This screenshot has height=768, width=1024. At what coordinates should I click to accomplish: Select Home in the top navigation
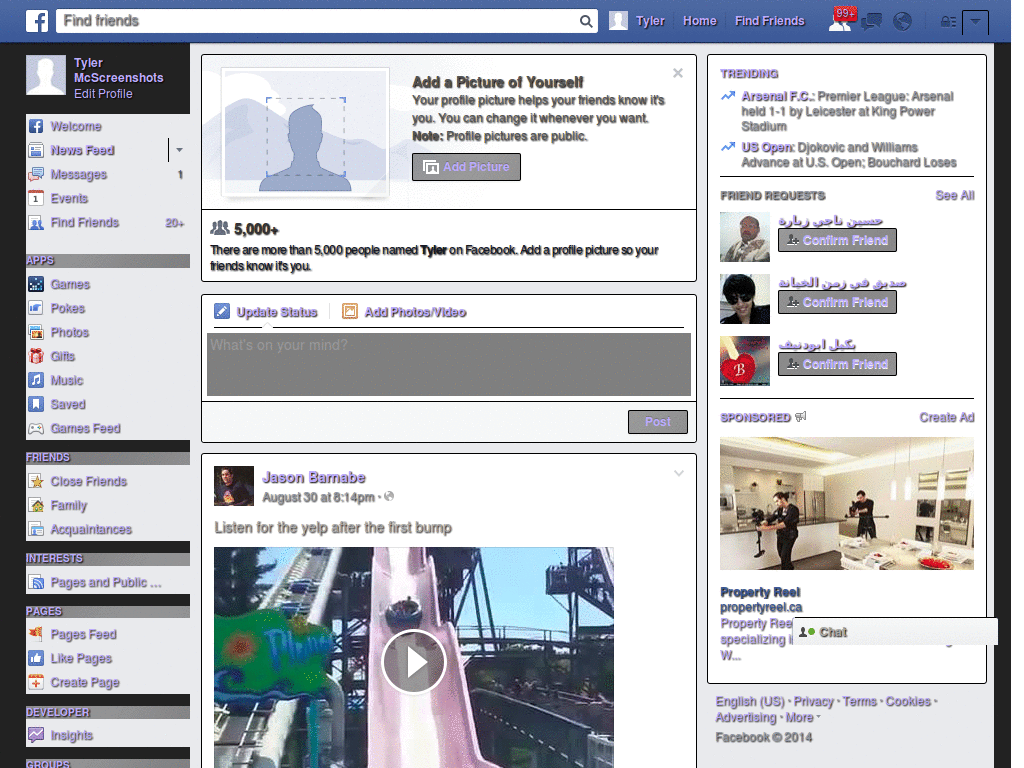coord(699,20)
